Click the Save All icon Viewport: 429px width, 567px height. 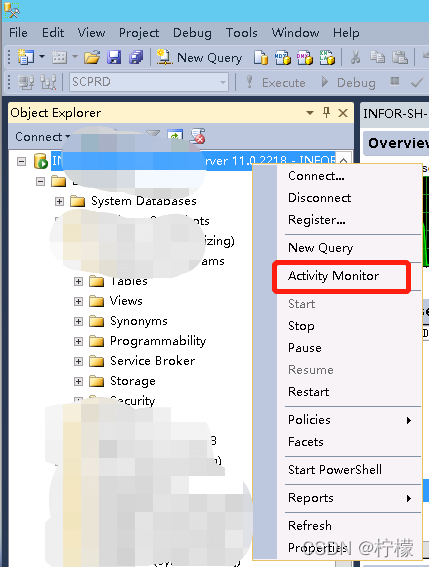coord(136,57)
